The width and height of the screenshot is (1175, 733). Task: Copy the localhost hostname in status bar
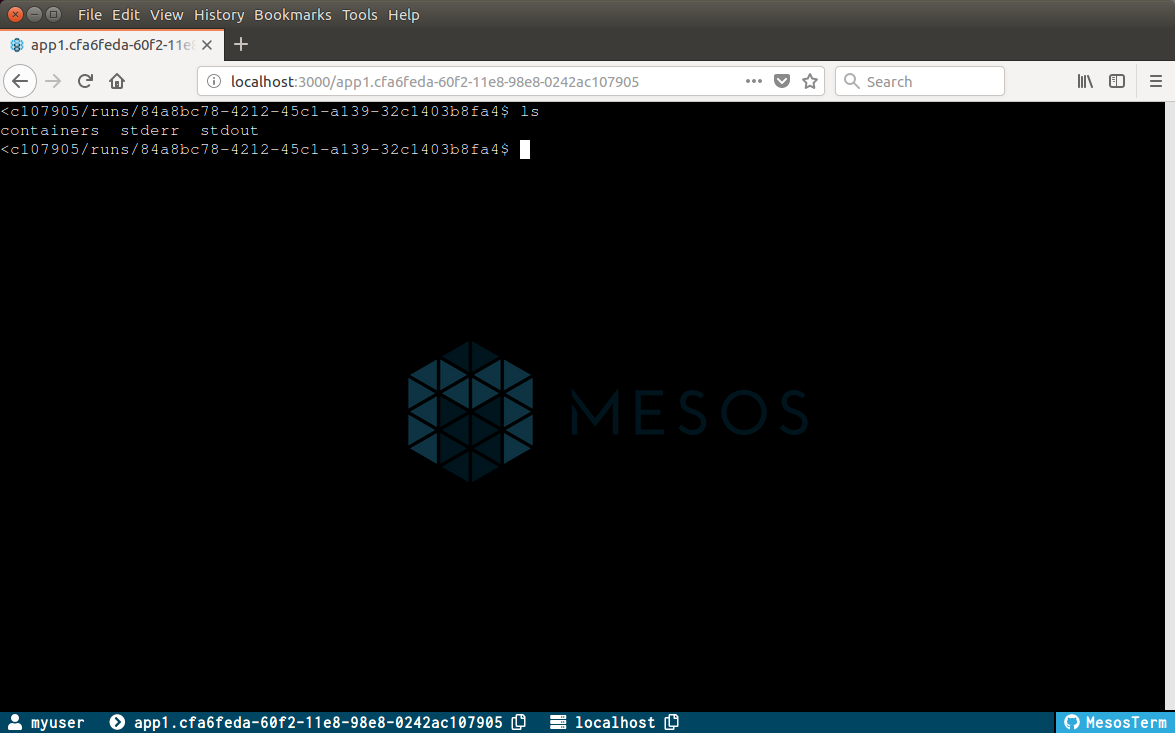click(x=671, y=722)
